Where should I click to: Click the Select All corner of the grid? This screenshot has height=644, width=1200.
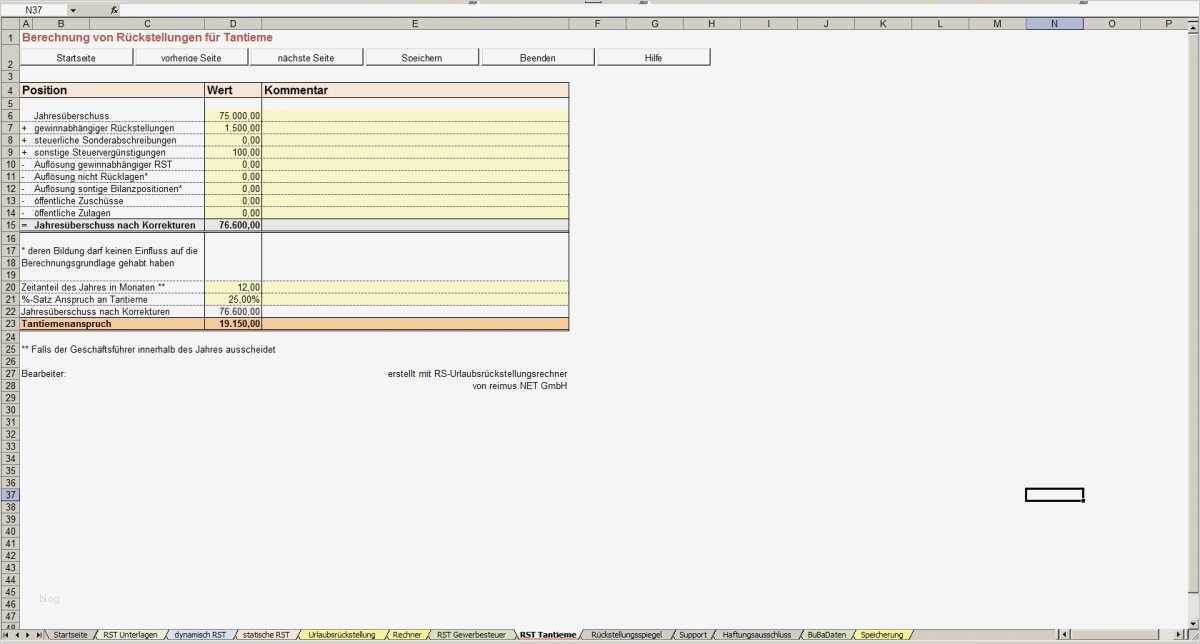tap(9, 23)
